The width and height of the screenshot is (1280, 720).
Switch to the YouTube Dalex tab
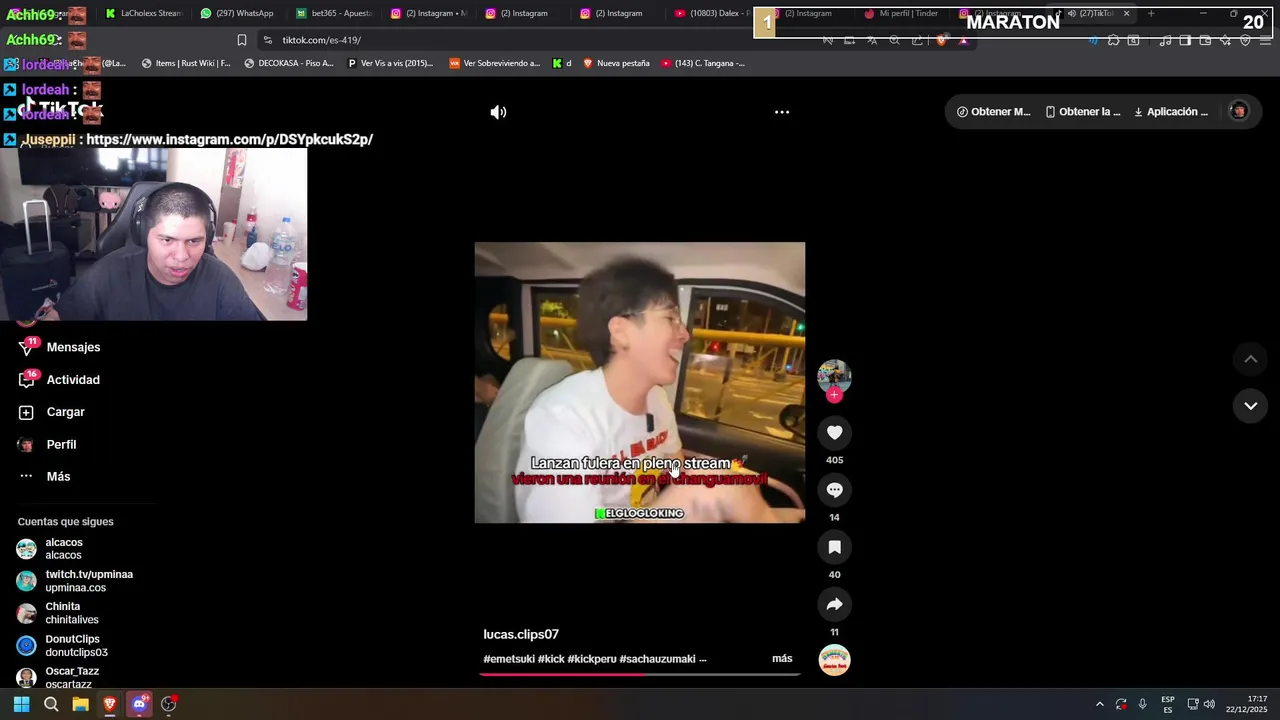tap(712, 14)
